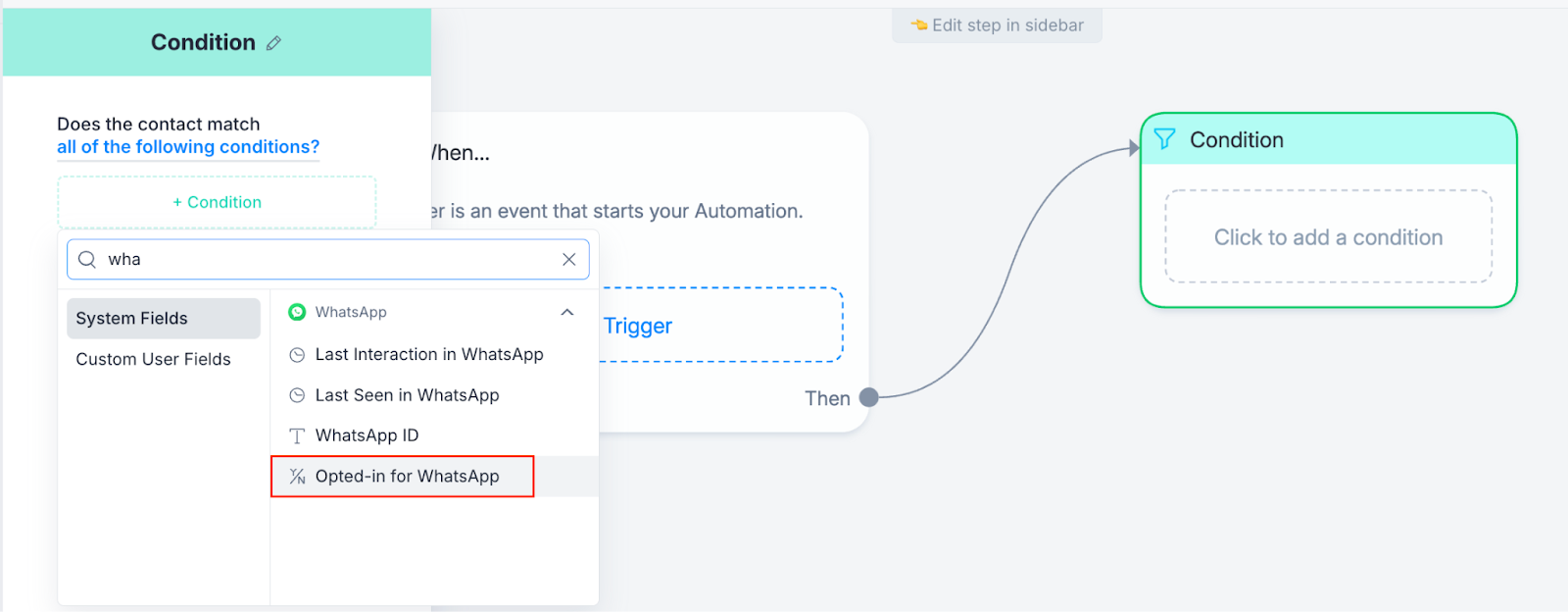Click the Trigger placeholder box

click(720, 326)
